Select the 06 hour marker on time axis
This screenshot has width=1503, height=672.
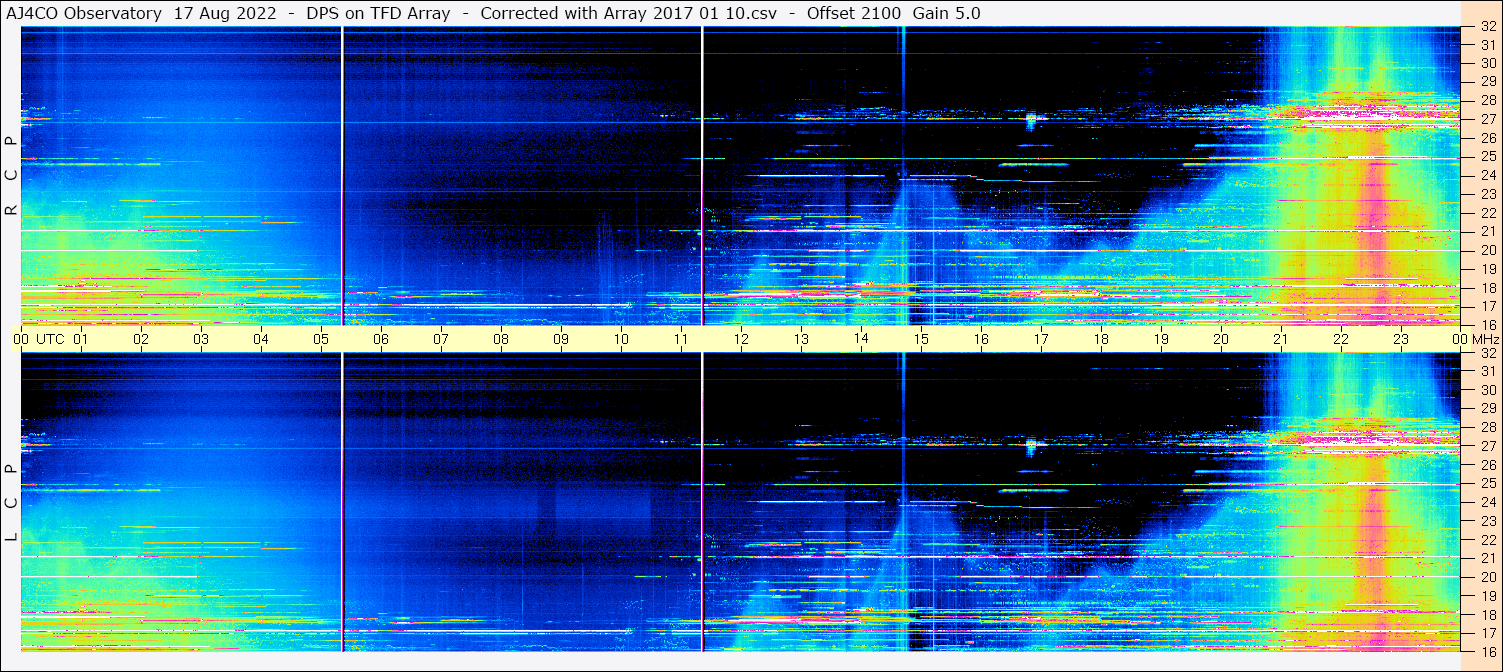pos(381,339)
